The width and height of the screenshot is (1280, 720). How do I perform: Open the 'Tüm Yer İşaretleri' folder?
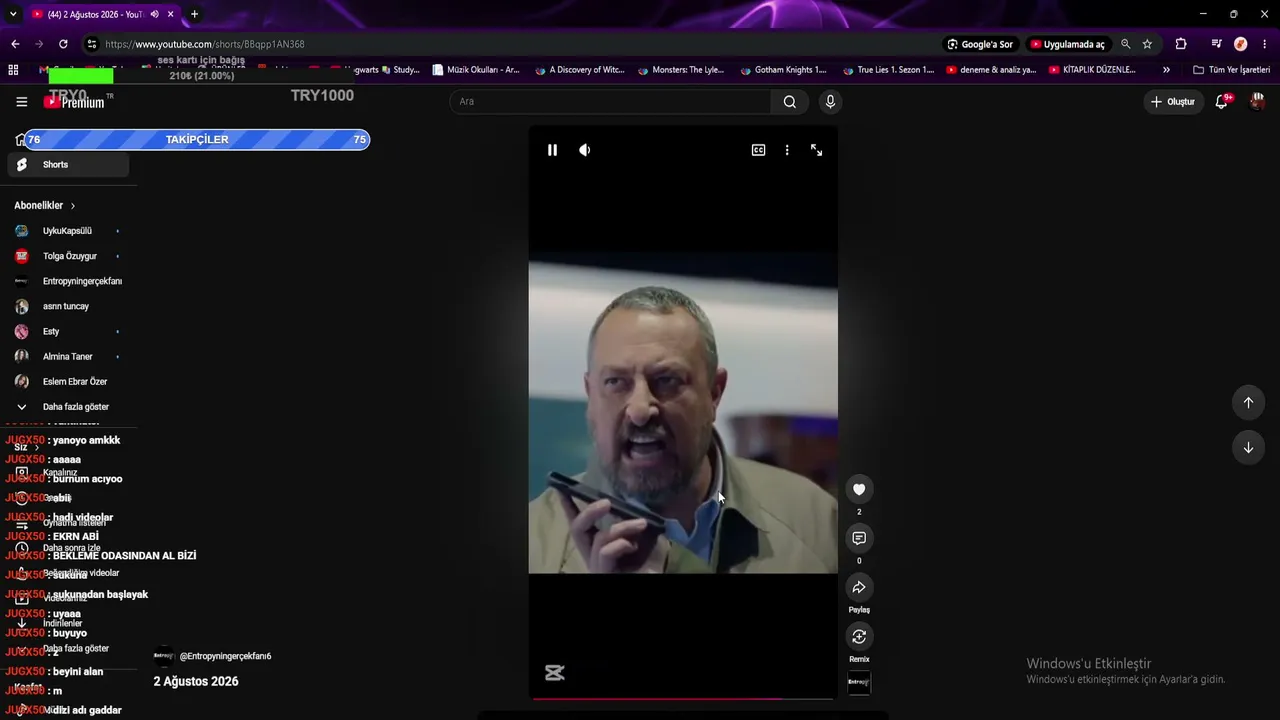pos(1232,70)
